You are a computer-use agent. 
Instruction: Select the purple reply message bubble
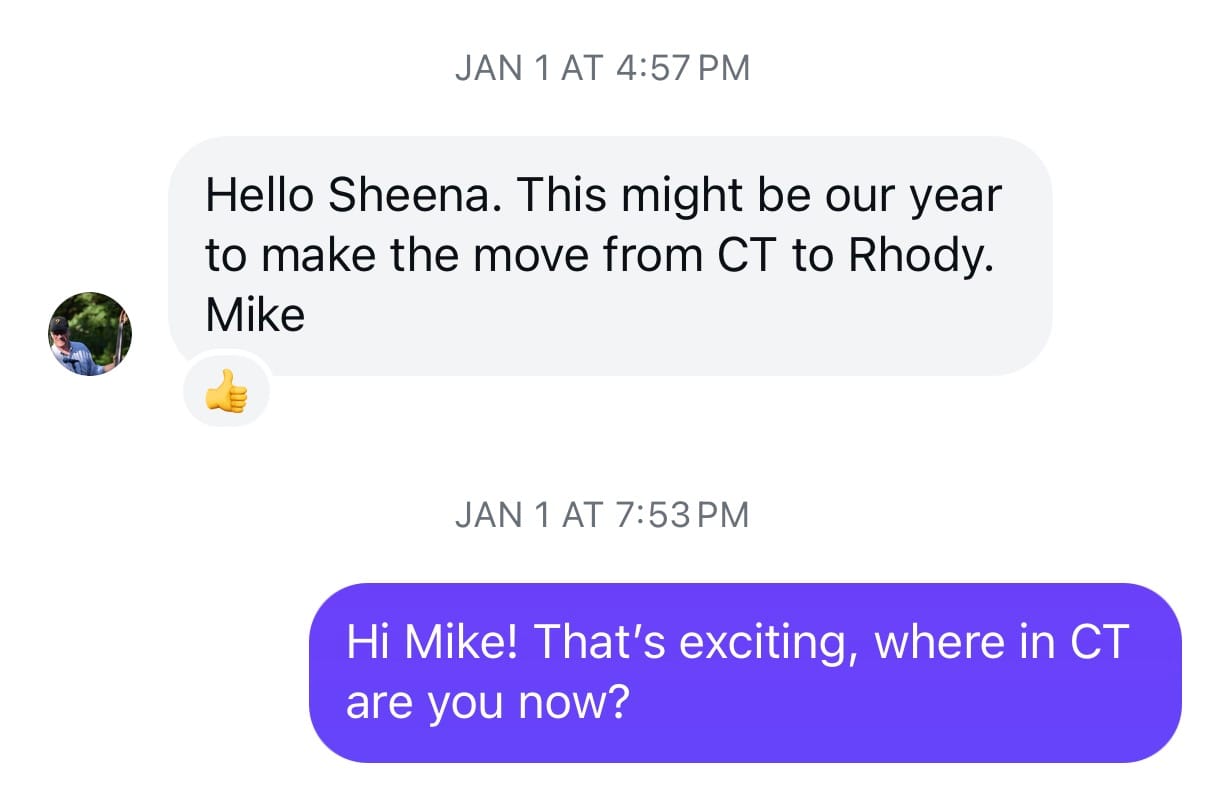pyautogui.click(x=744, y=672)
